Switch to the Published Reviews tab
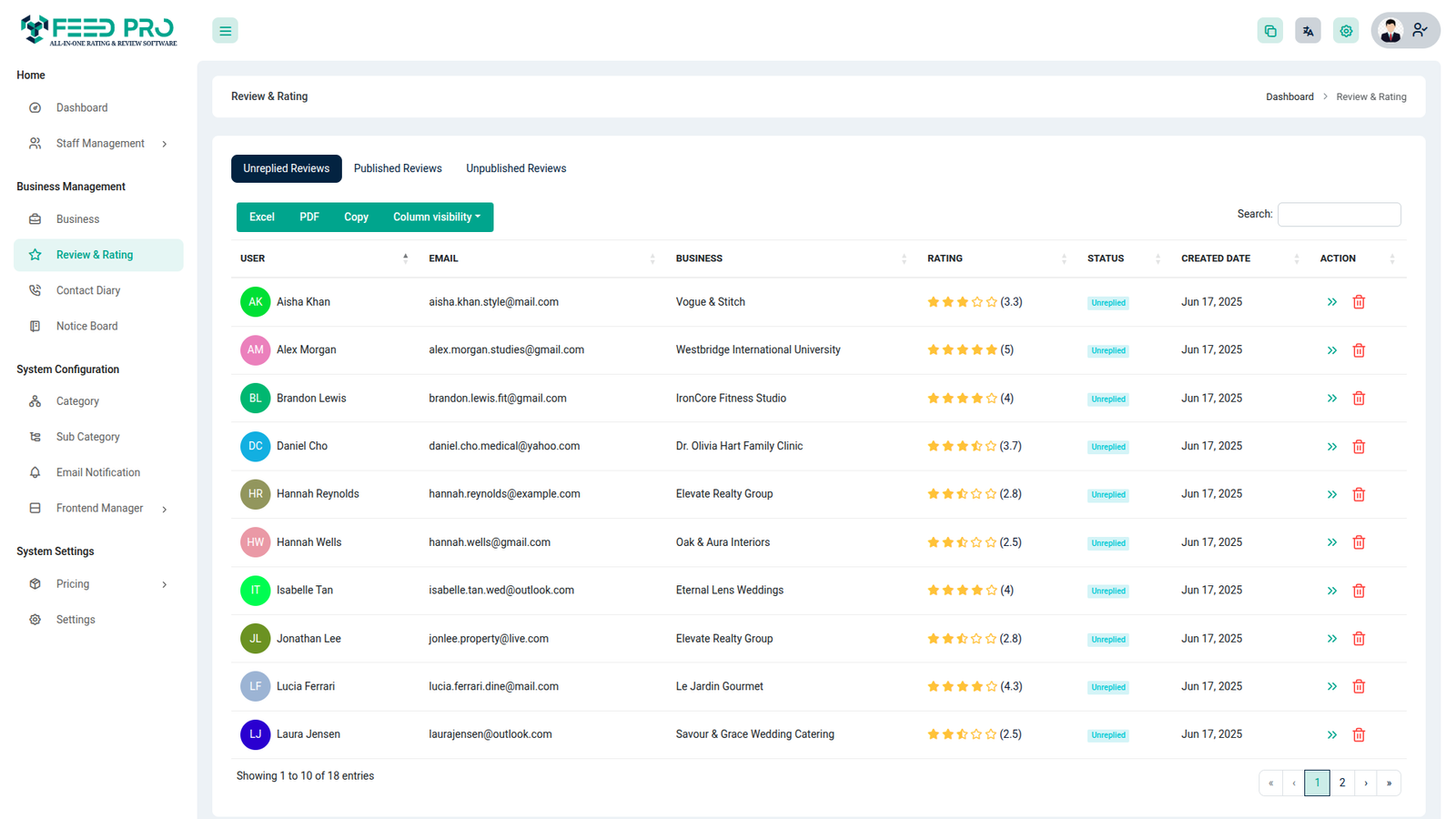Screen dimensions: 1456x819 [398, 168]
